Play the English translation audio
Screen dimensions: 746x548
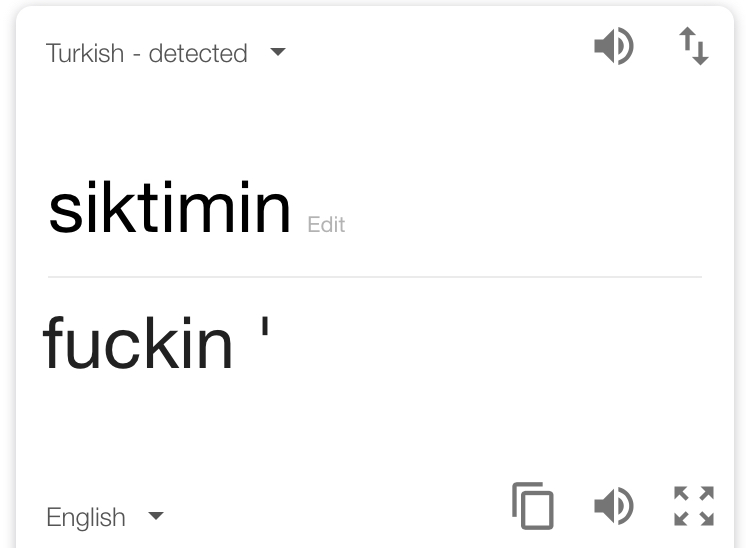point(614,506)
